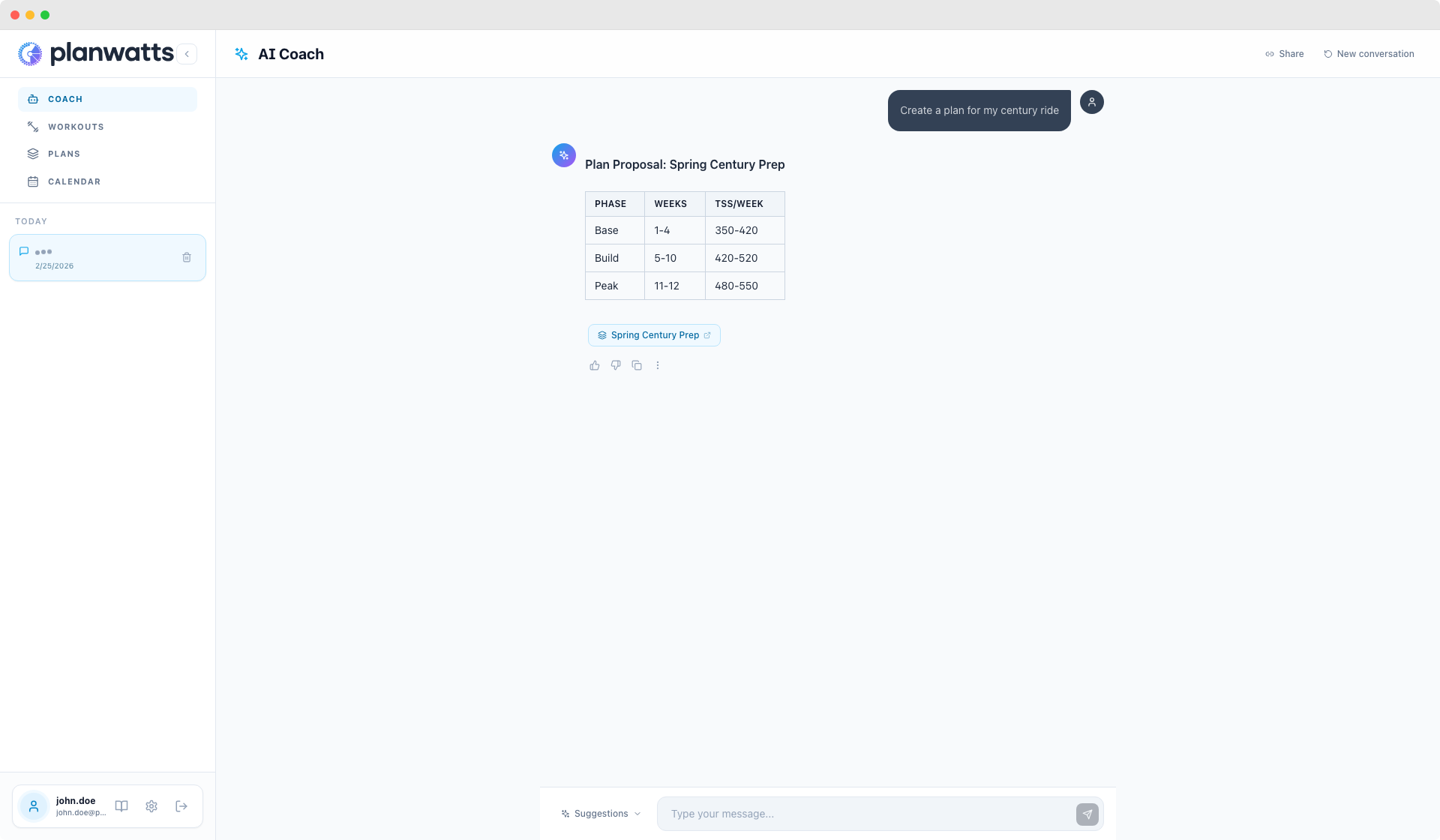Click the john.doe profile avatar
The image size is (1440, 840).
tap(34, 806)
